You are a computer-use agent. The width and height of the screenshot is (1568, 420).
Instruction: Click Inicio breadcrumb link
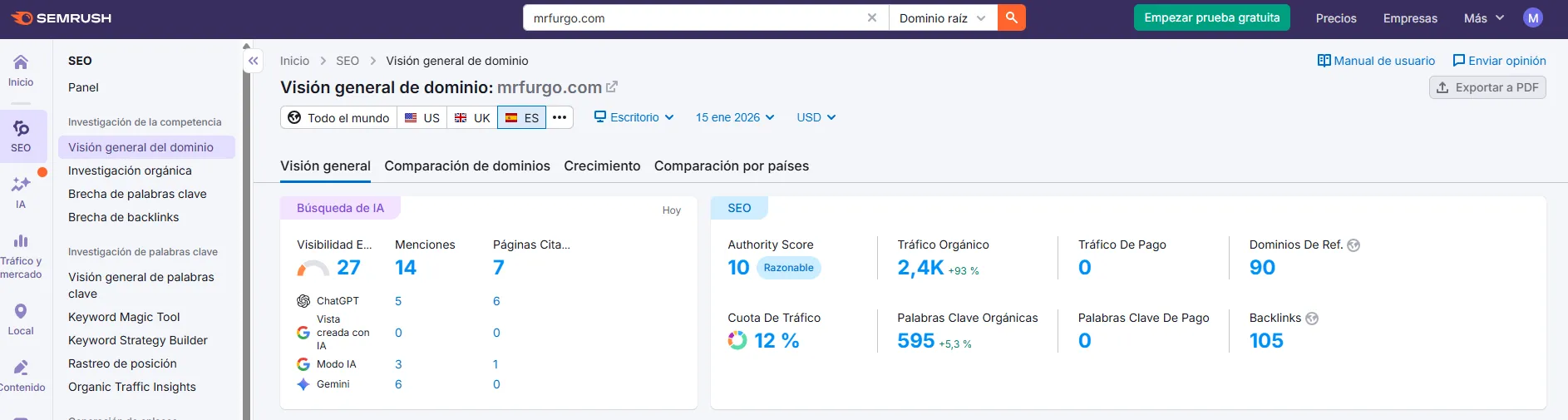pyautogui.click(x=294, y=61)
